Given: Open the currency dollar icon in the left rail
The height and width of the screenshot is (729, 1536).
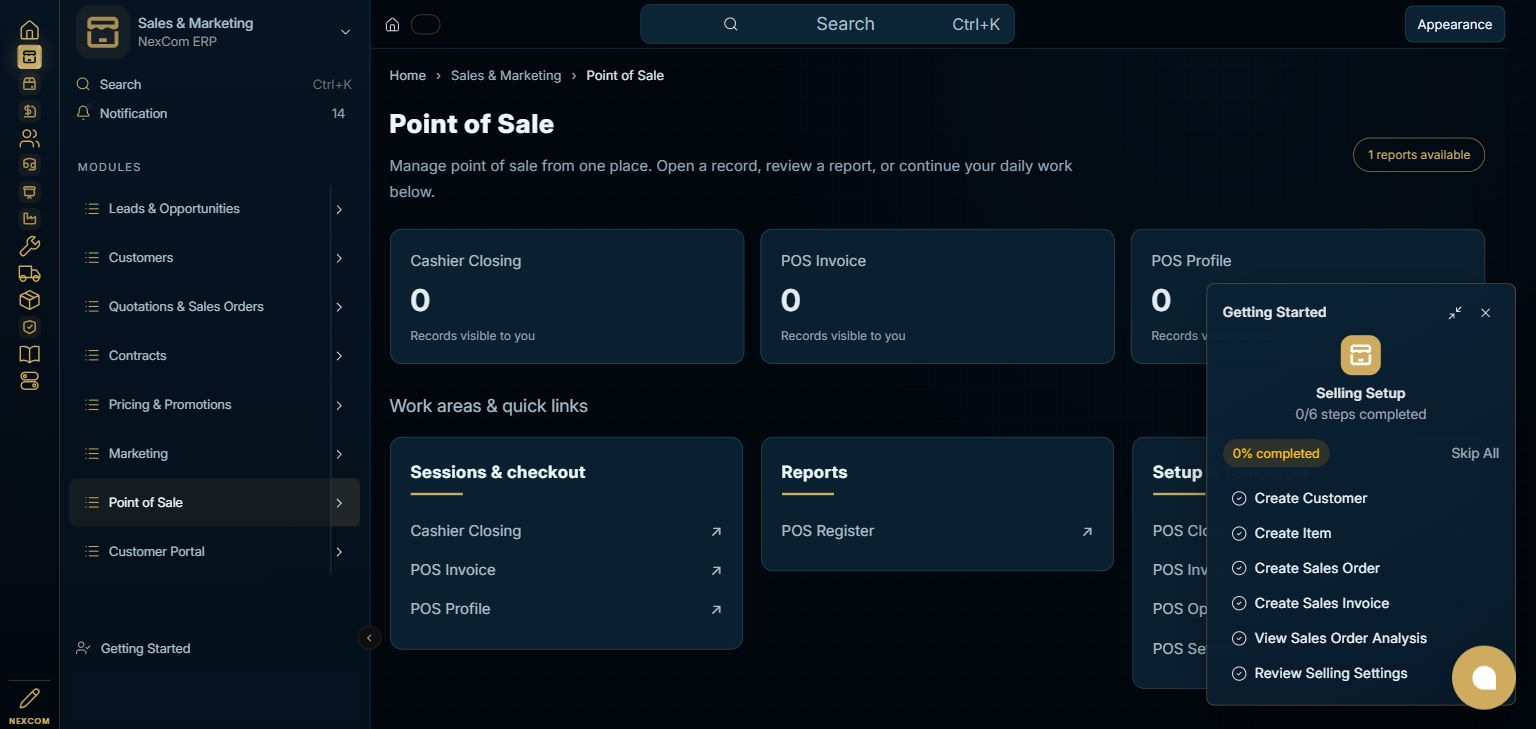Looking at the screenshot, I should pyautogui.click(x=30, y=111).
